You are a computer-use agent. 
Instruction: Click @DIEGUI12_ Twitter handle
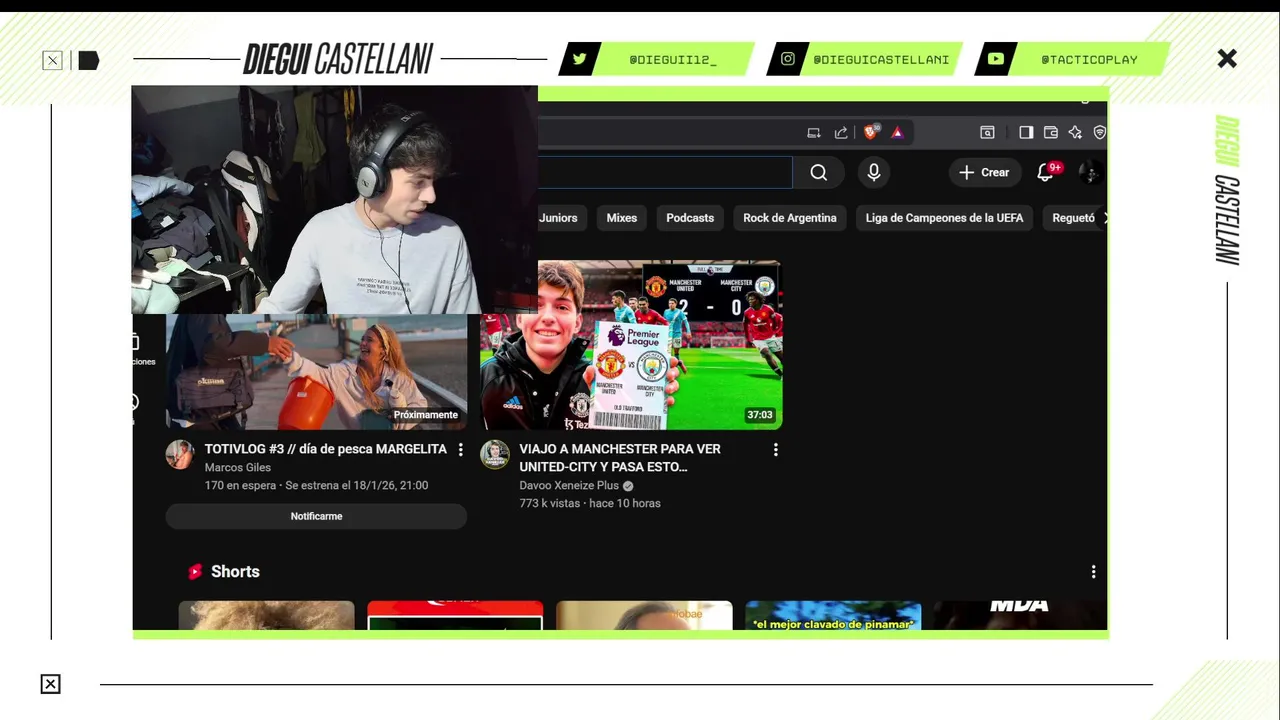click(673, 60)
